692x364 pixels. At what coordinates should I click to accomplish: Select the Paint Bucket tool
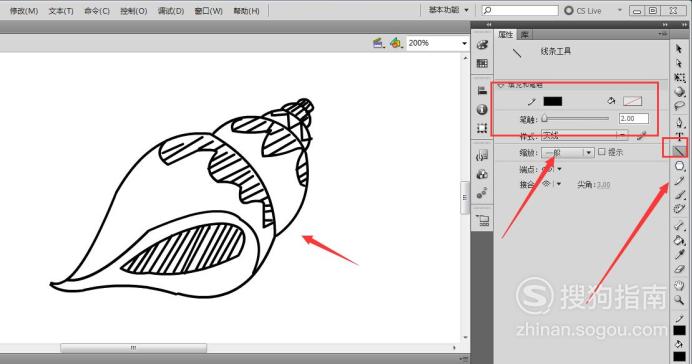(679, 240)
